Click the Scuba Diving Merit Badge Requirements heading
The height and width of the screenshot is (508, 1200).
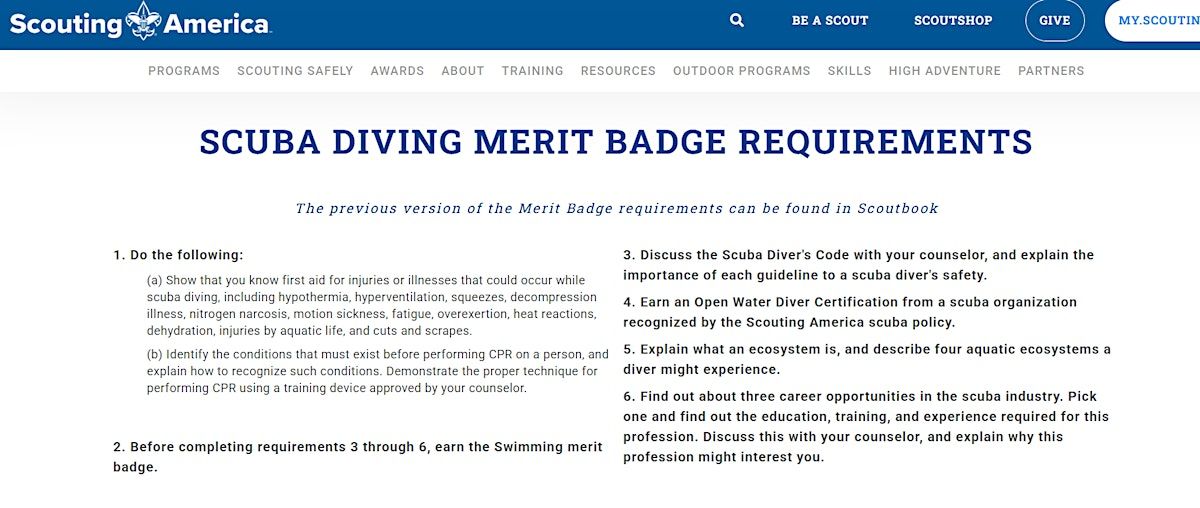click(x=616, y=142)
